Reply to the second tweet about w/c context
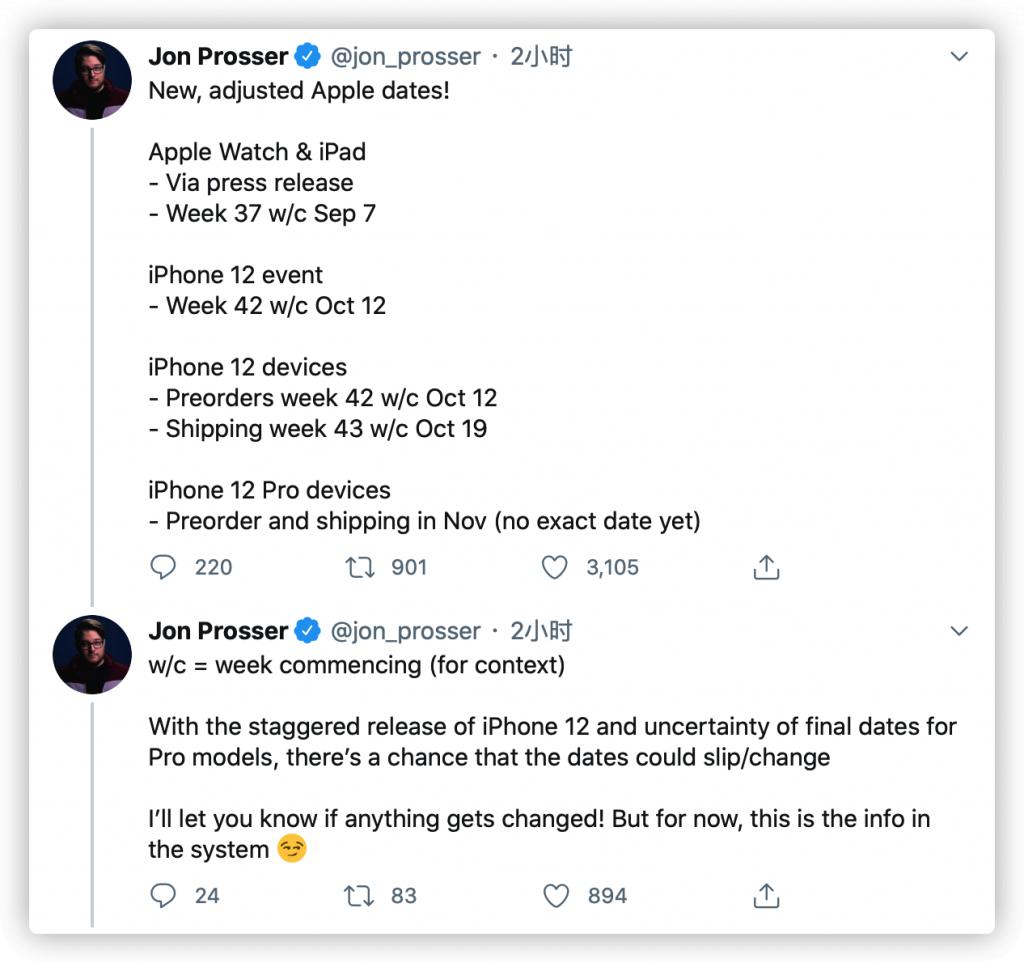 click(x=165, y=895)
